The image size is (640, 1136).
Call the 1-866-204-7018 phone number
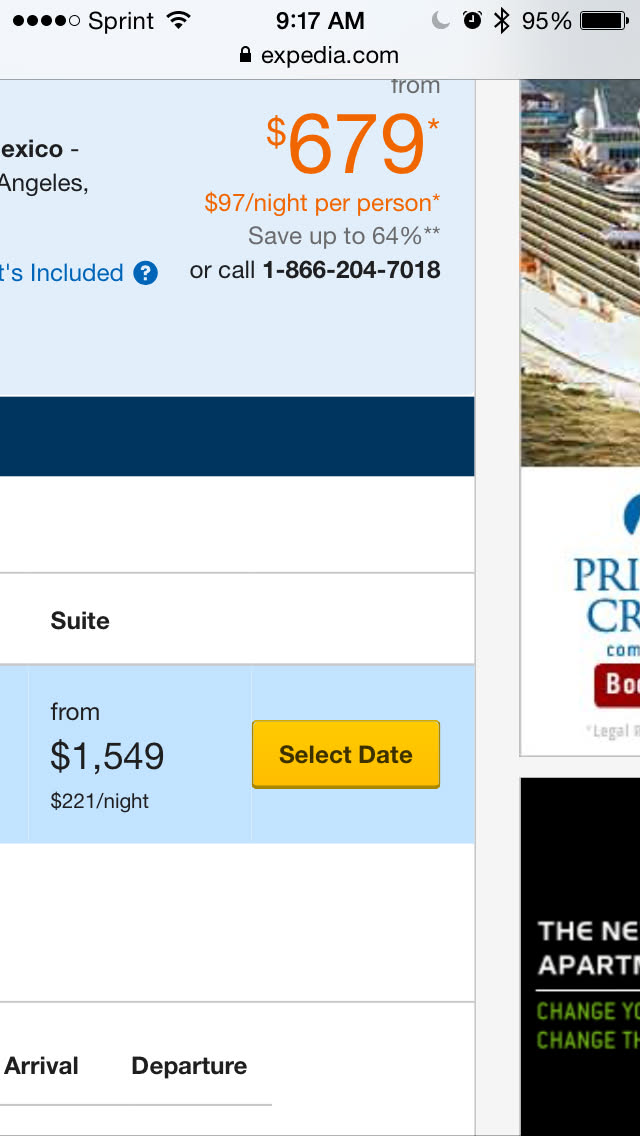point(351,270)
